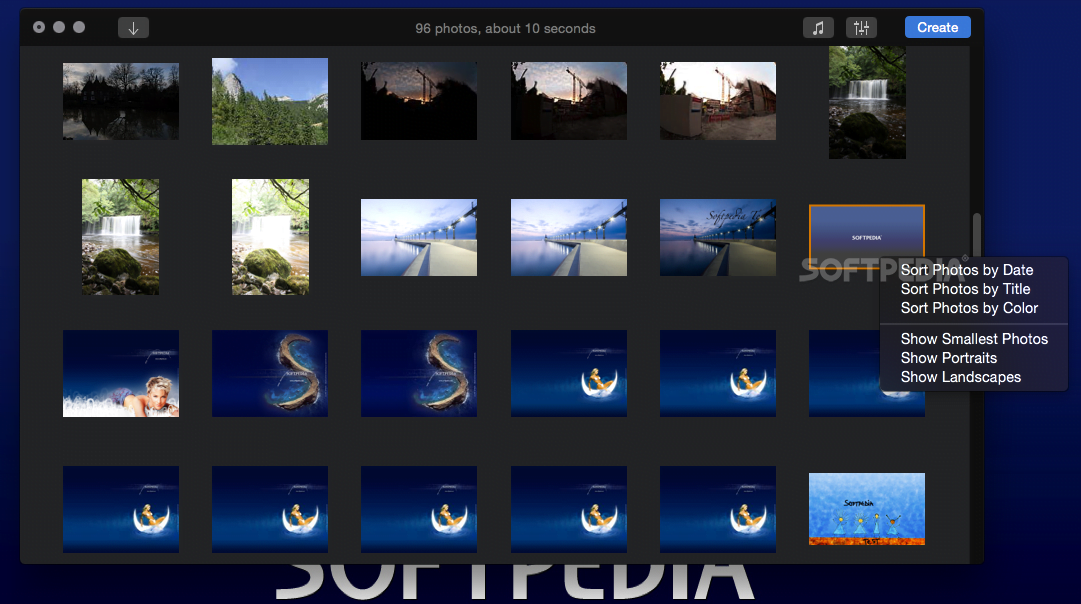Click the import down-arrow toolbar button
This screenshot has width=1081, height=604.
[133, 28]
